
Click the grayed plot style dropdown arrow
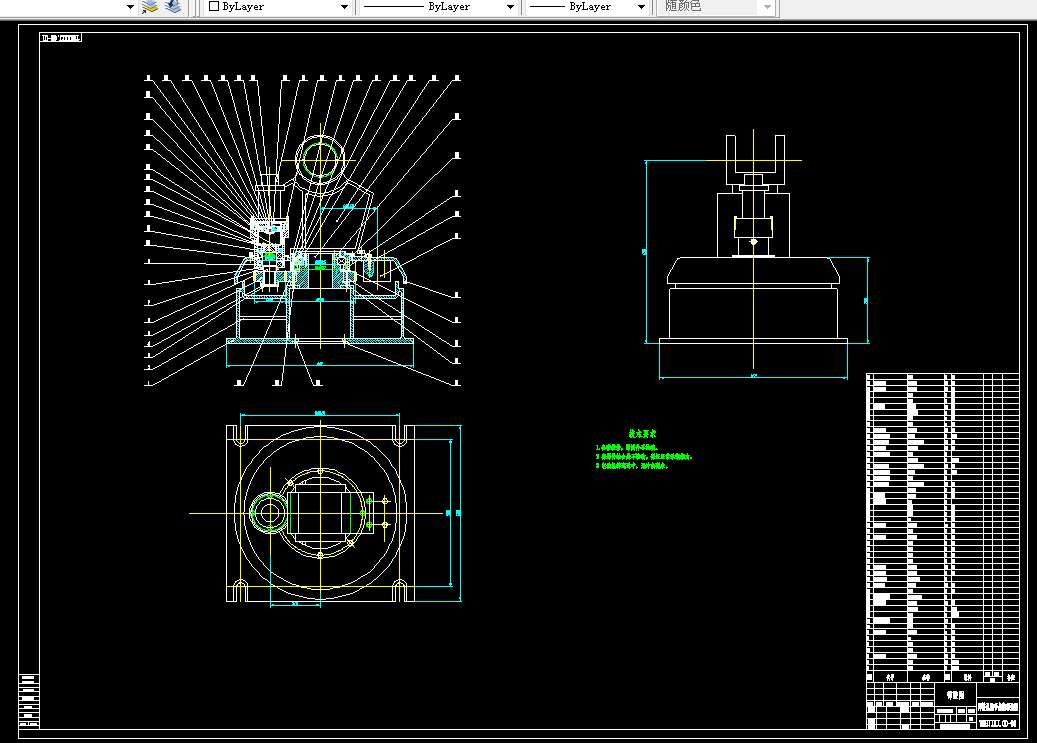(767, 7)
